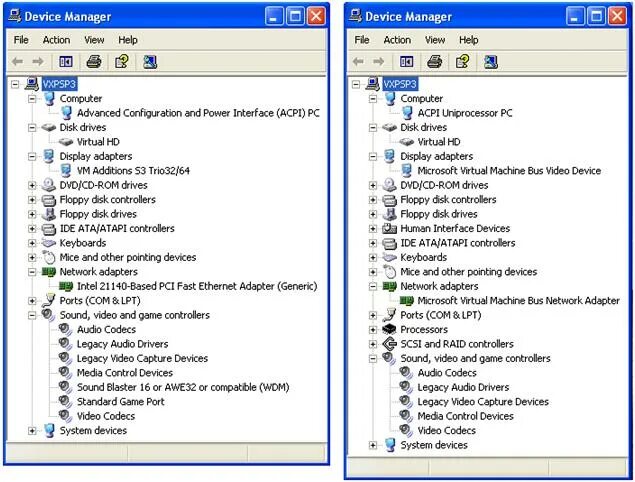635x482 pixels.
Task: Click ACPI Uniprocessor PC icon
Action: pos(407,113)
